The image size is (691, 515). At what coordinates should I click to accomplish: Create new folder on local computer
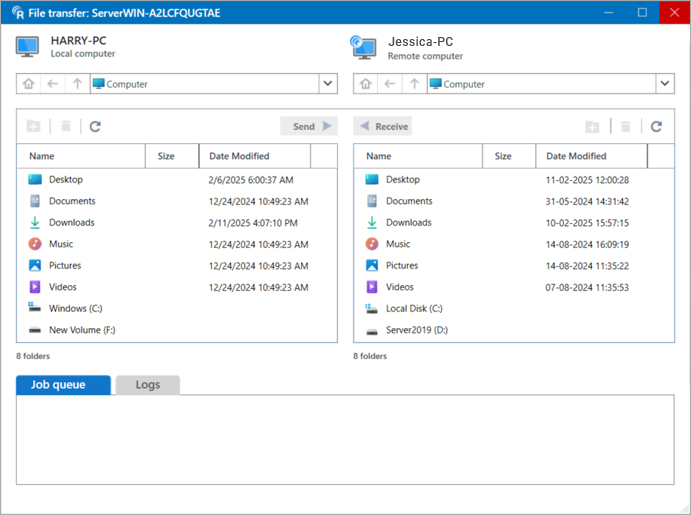[x=33, y=127]
